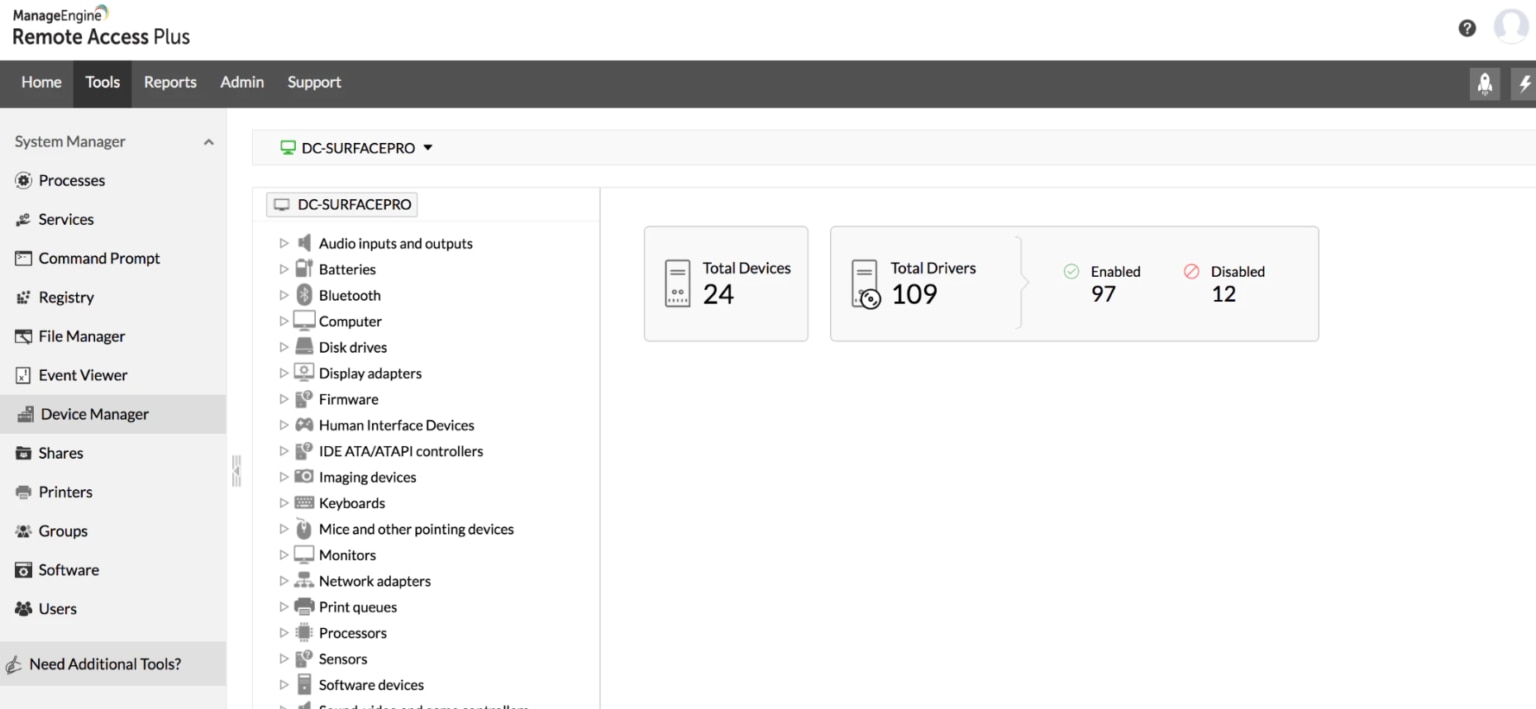Open the Support tab
The image size is (1536, 709).
point(314,83)
